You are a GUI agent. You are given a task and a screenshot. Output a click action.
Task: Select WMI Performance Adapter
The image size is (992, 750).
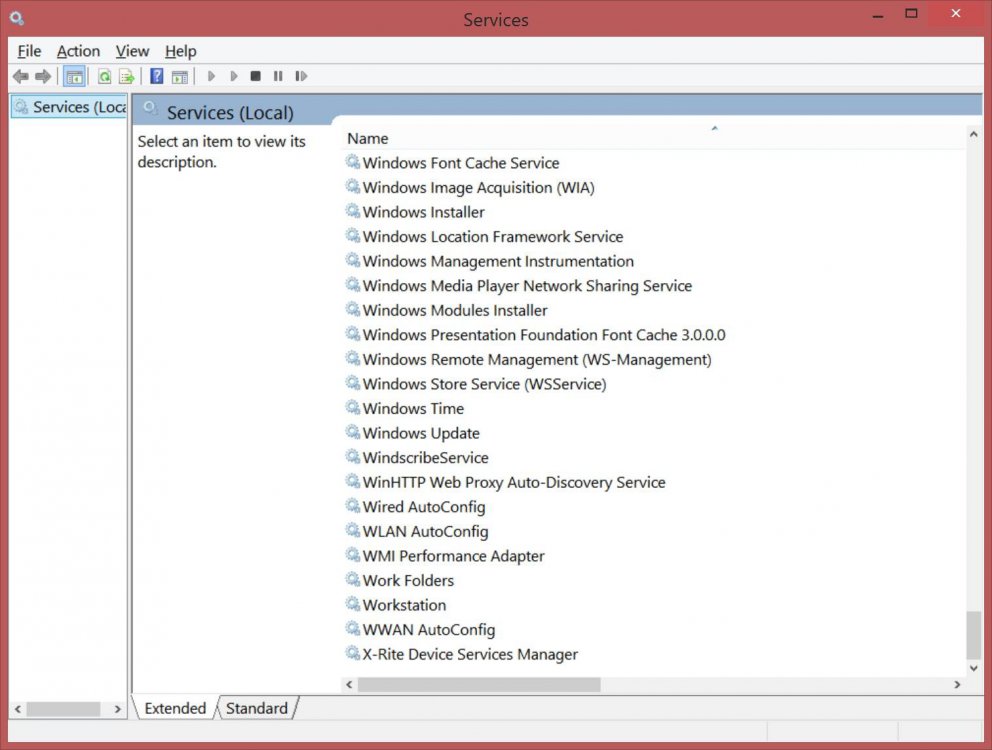pyautogui.click(x=445, y=556)
